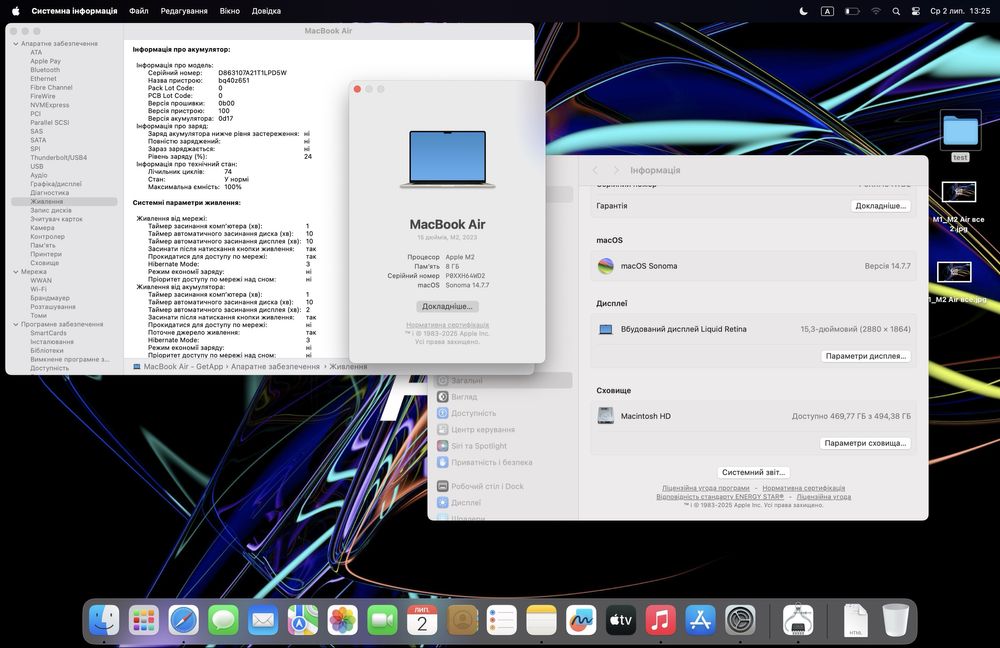Open the Ліцензійна угода програми link
The image size is (1000, 648).
click(x=705, y=488)
